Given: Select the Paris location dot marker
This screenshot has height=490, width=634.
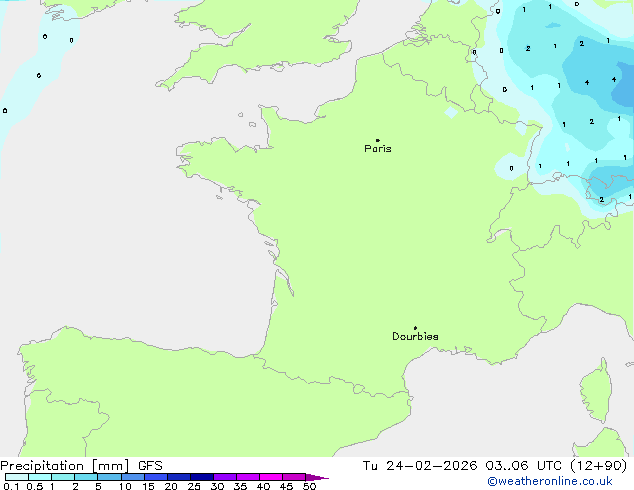Looking at the screenshot, I should point(378,140).
